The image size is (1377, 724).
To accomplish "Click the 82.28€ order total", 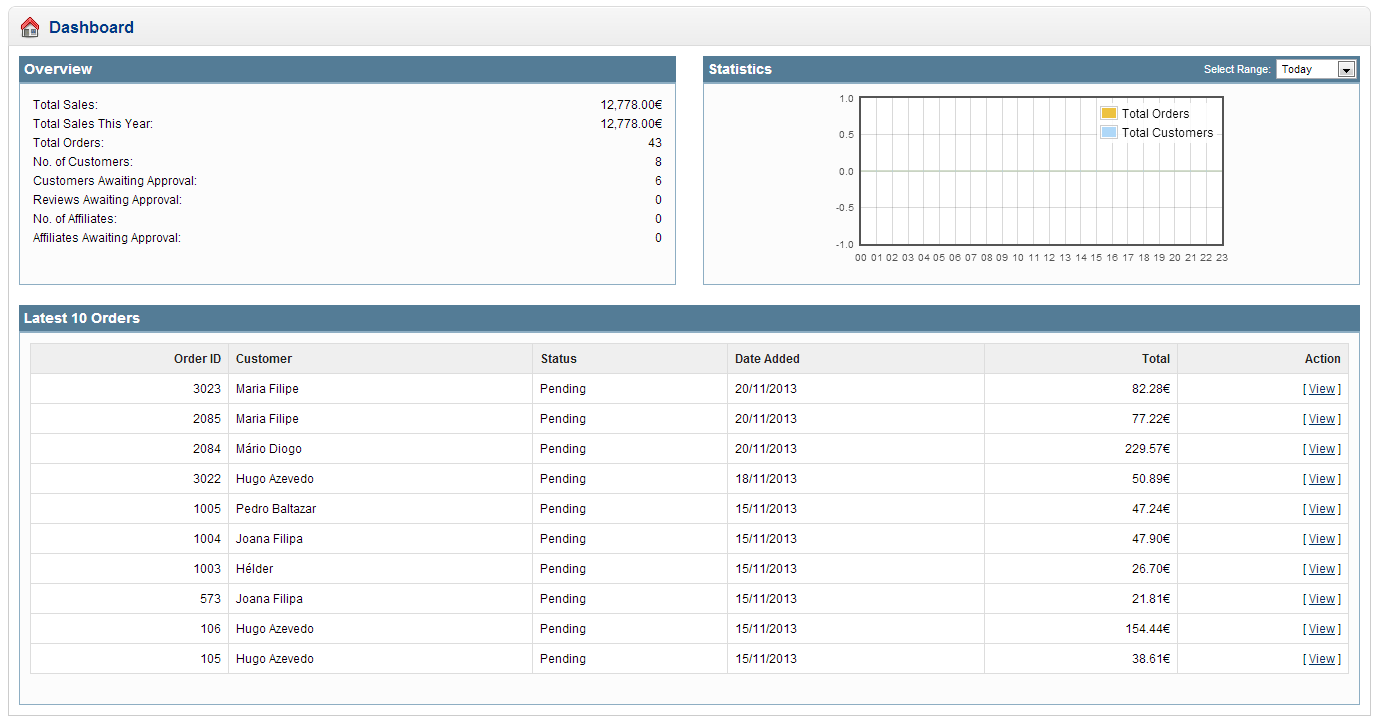I will [1151, 389].
